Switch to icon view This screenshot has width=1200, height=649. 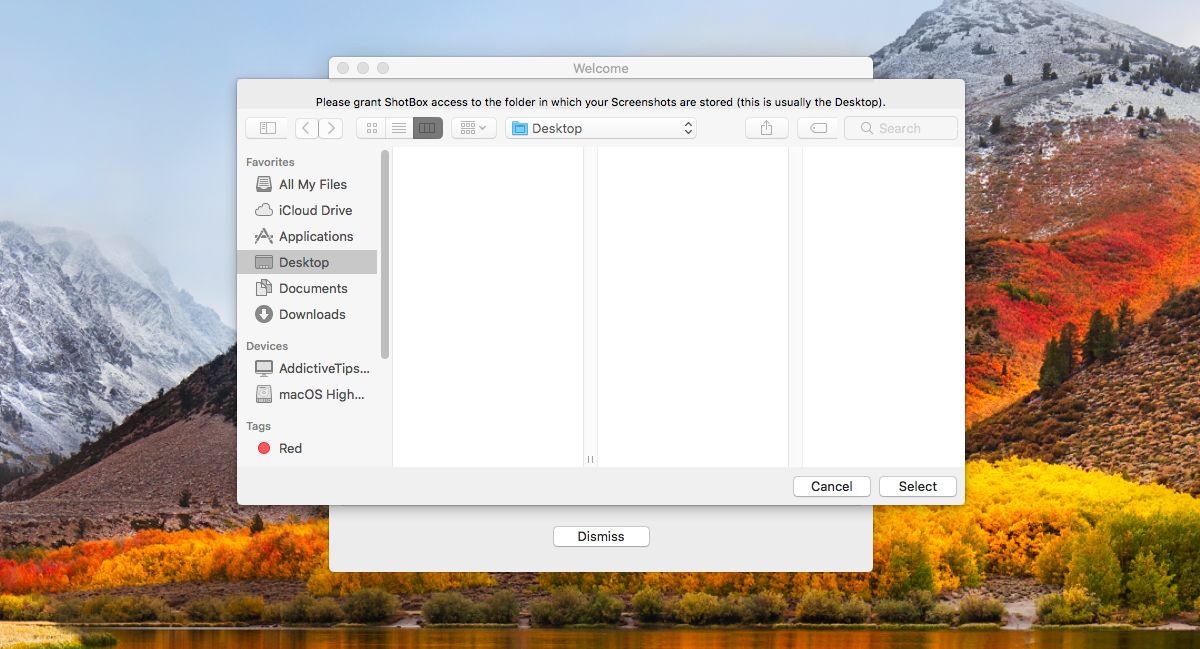click(372, 128)
